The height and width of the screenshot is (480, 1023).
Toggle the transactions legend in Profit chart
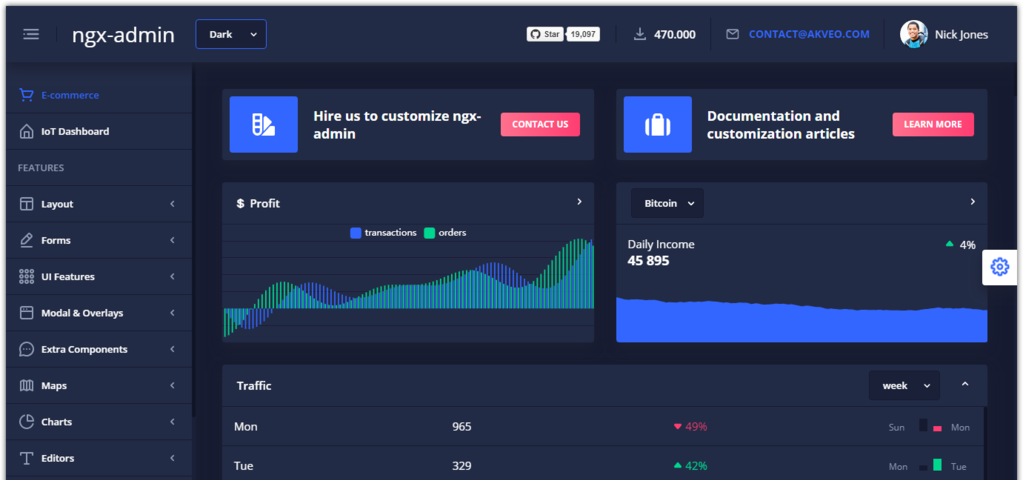pyautogui.click(x=384, y=233)
